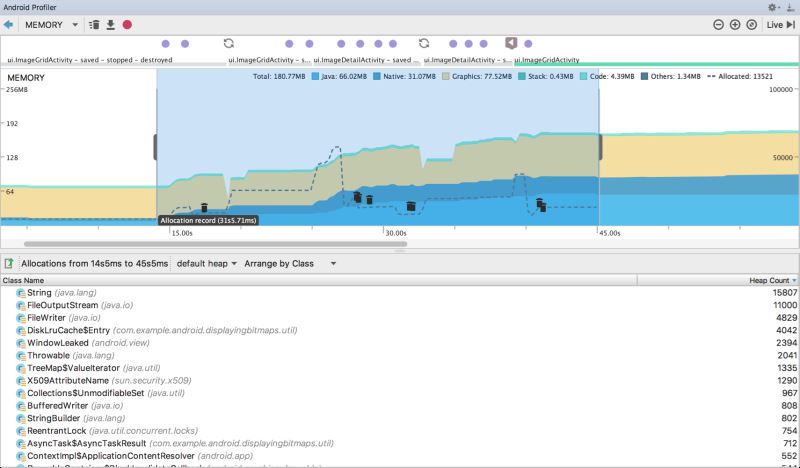Force garbage collection with trash icon
This screenshot has width=800, height=468.
click(x=94, y=24)
